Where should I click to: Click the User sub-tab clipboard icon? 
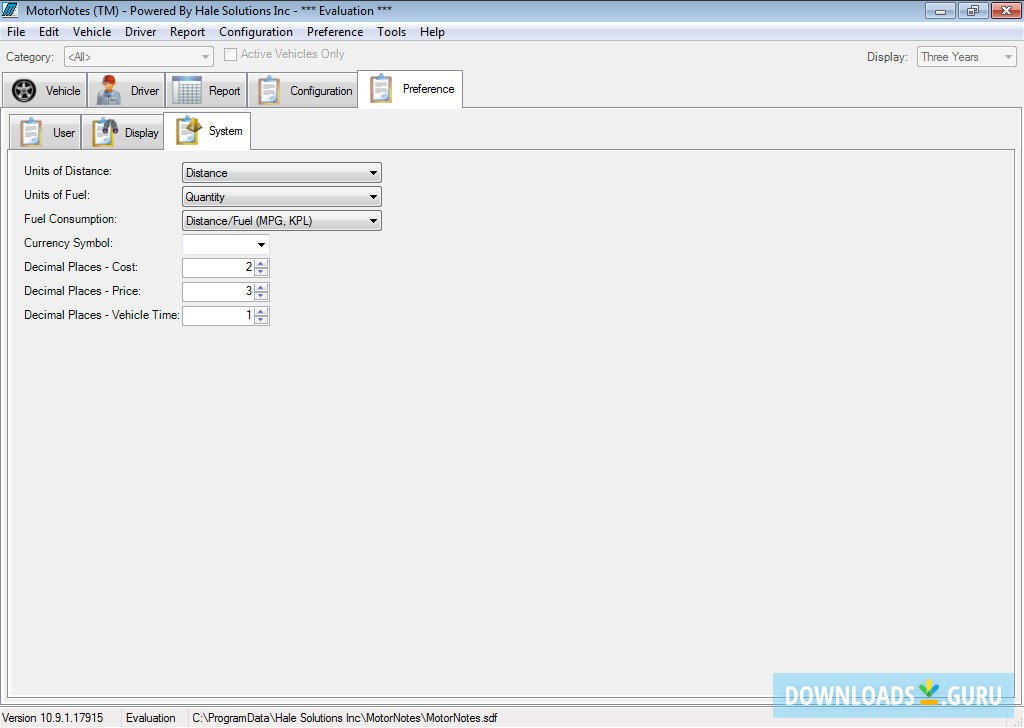point(31,132)
